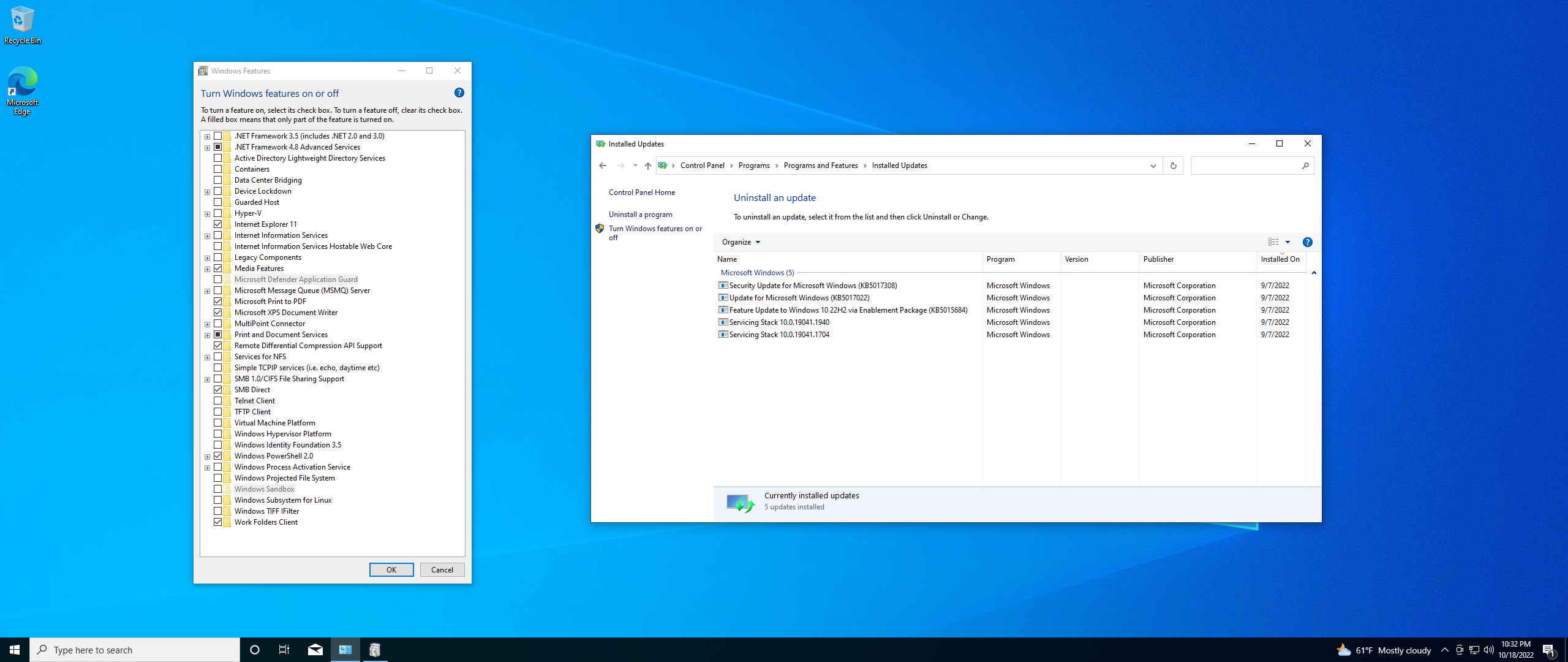The width and height of the screenshot is (1568, 662).
Task: Click the Installed Updates search box
Action: [x=1245, y=165]
